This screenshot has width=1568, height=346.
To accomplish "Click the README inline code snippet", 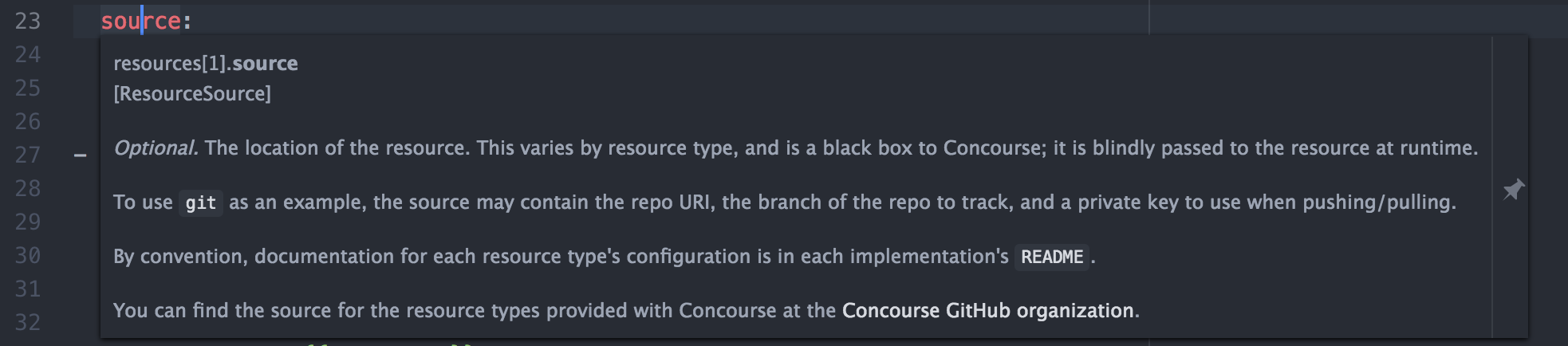I will point(1052,257).
